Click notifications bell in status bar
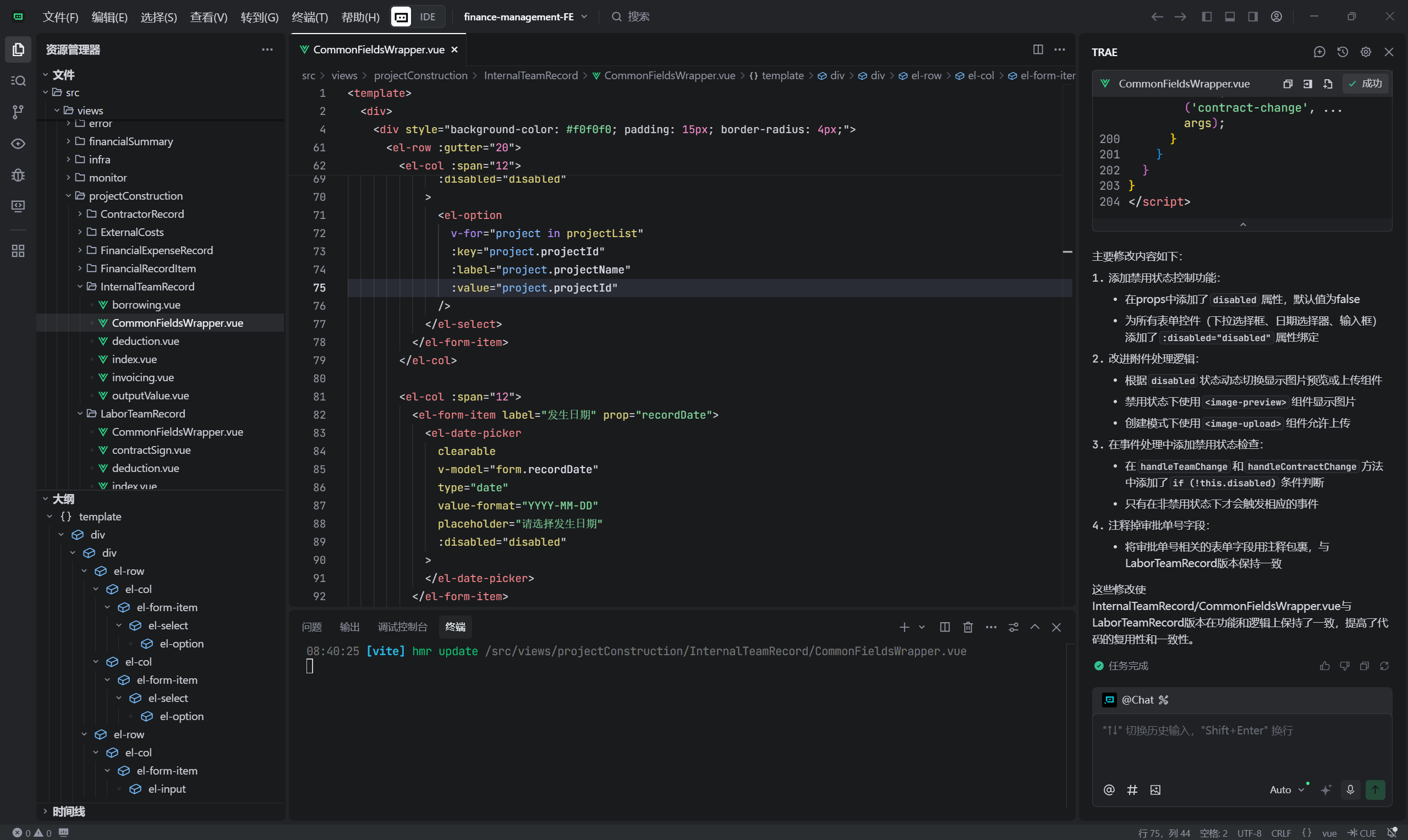This screenshot has width=1408, height=840. tap(1392, 833)
